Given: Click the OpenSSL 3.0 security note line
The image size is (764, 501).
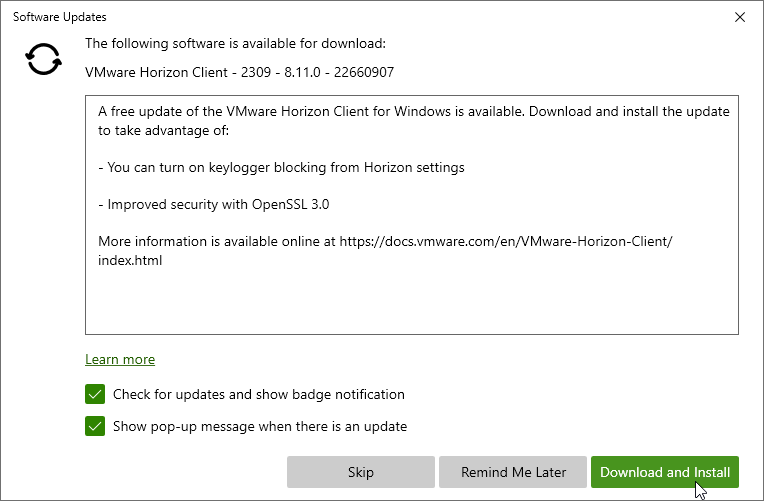Looking at the screenshot, I should (213, 204).
